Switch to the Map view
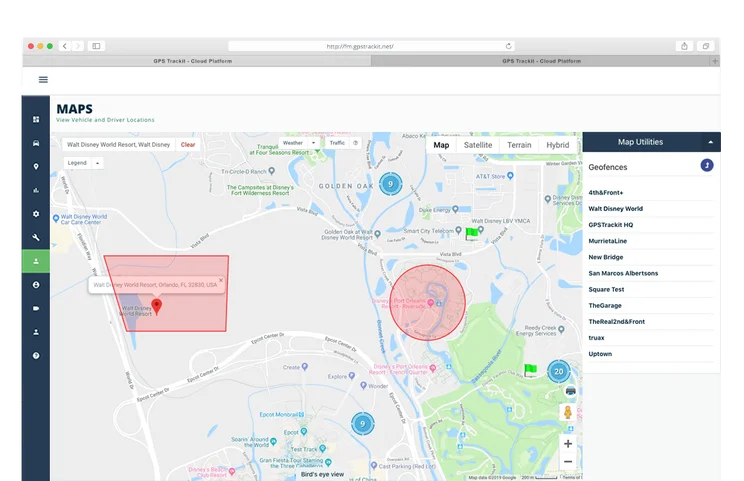744x481 pixels. [441, 145]
